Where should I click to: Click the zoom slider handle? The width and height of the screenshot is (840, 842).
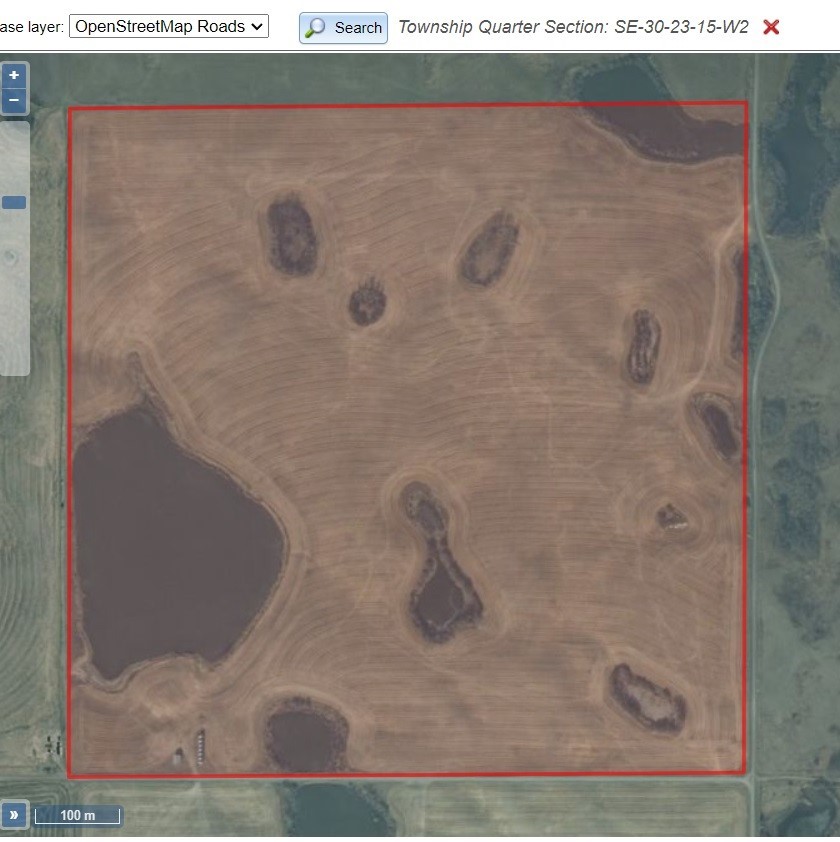point(14,202)
